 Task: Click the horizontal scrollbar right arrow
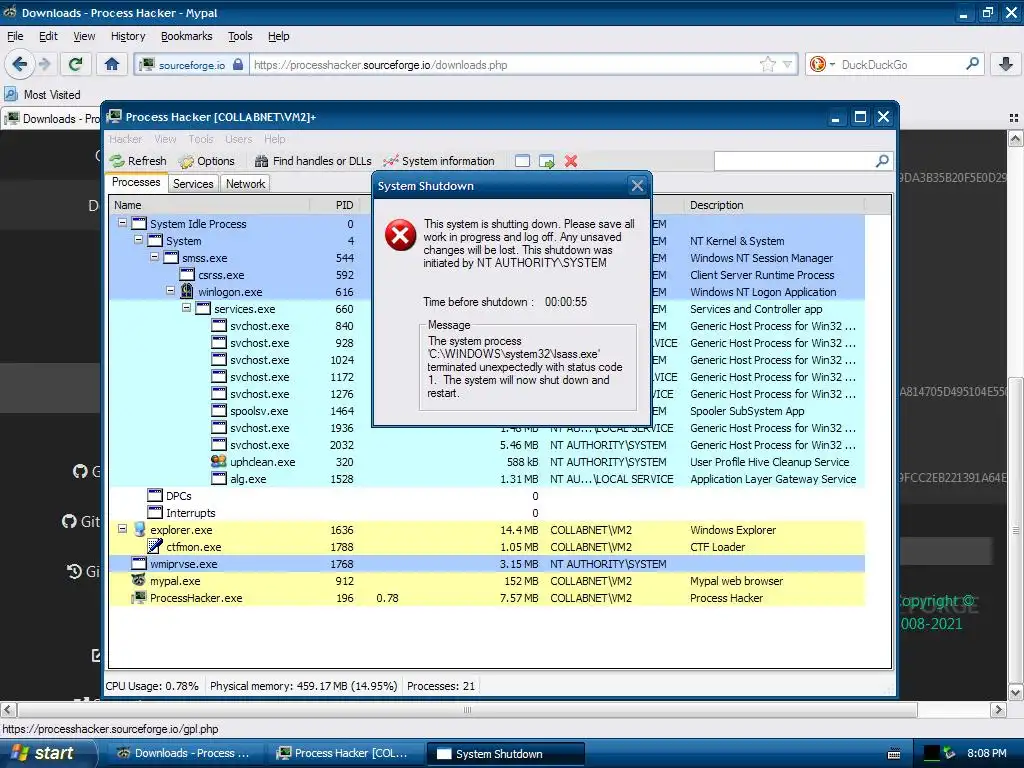[998, 709]
